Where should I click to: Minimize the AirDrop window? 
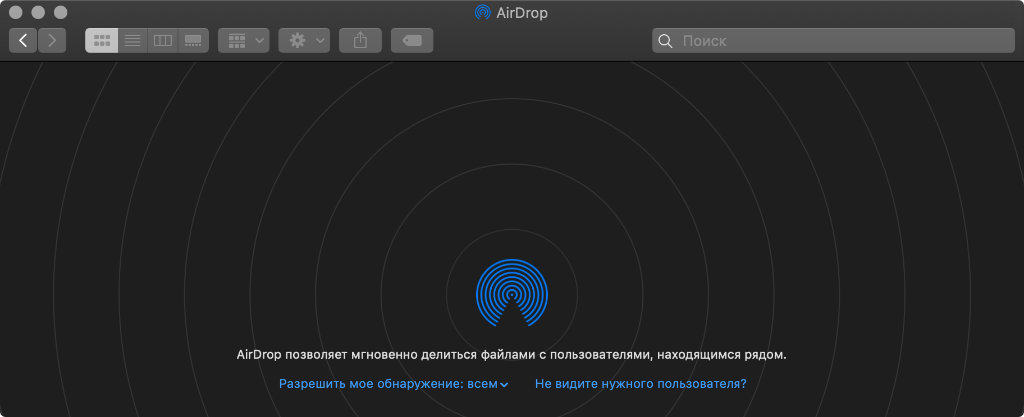click(39, 12)
